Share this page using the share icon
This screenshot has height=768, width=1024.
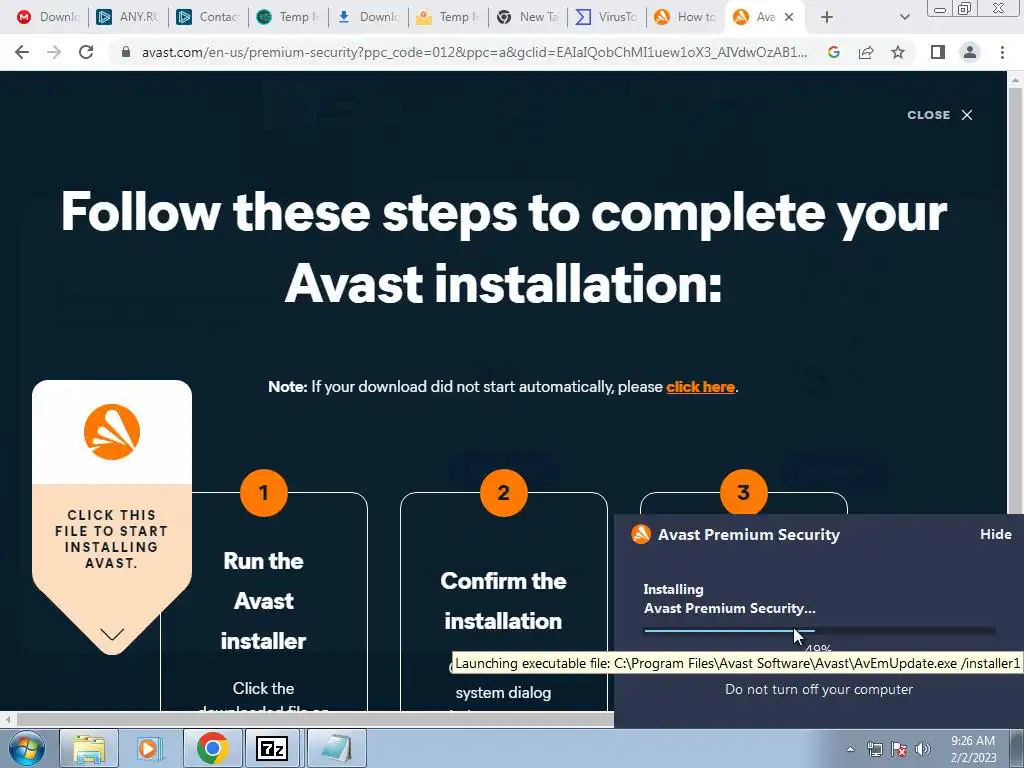(866, 52)
